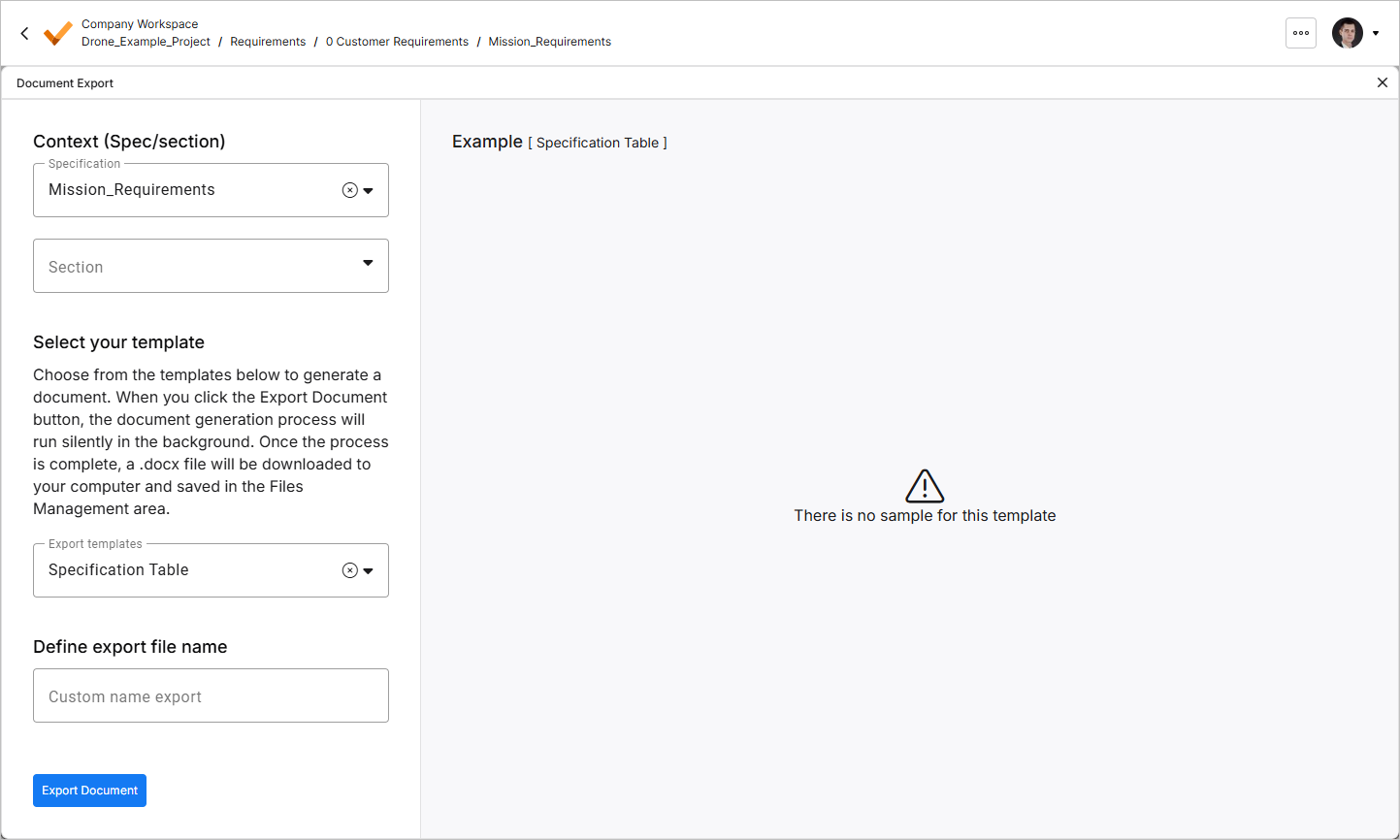Expand the Export templates dropdown arrow
The image size is (1400, 840).
(x=369, y=570)
